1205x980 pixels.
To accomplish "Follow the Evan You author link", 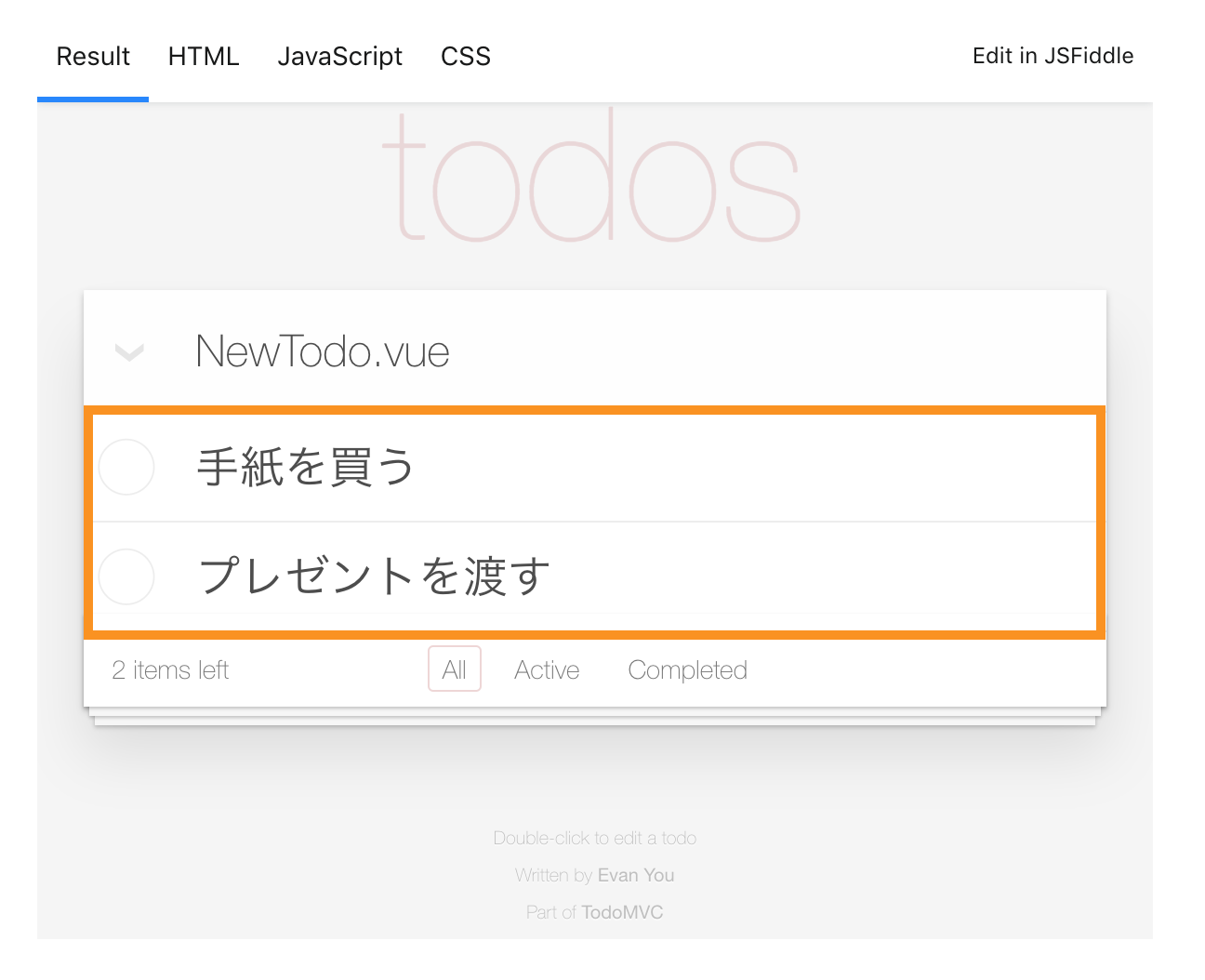I will pos(636,875).
